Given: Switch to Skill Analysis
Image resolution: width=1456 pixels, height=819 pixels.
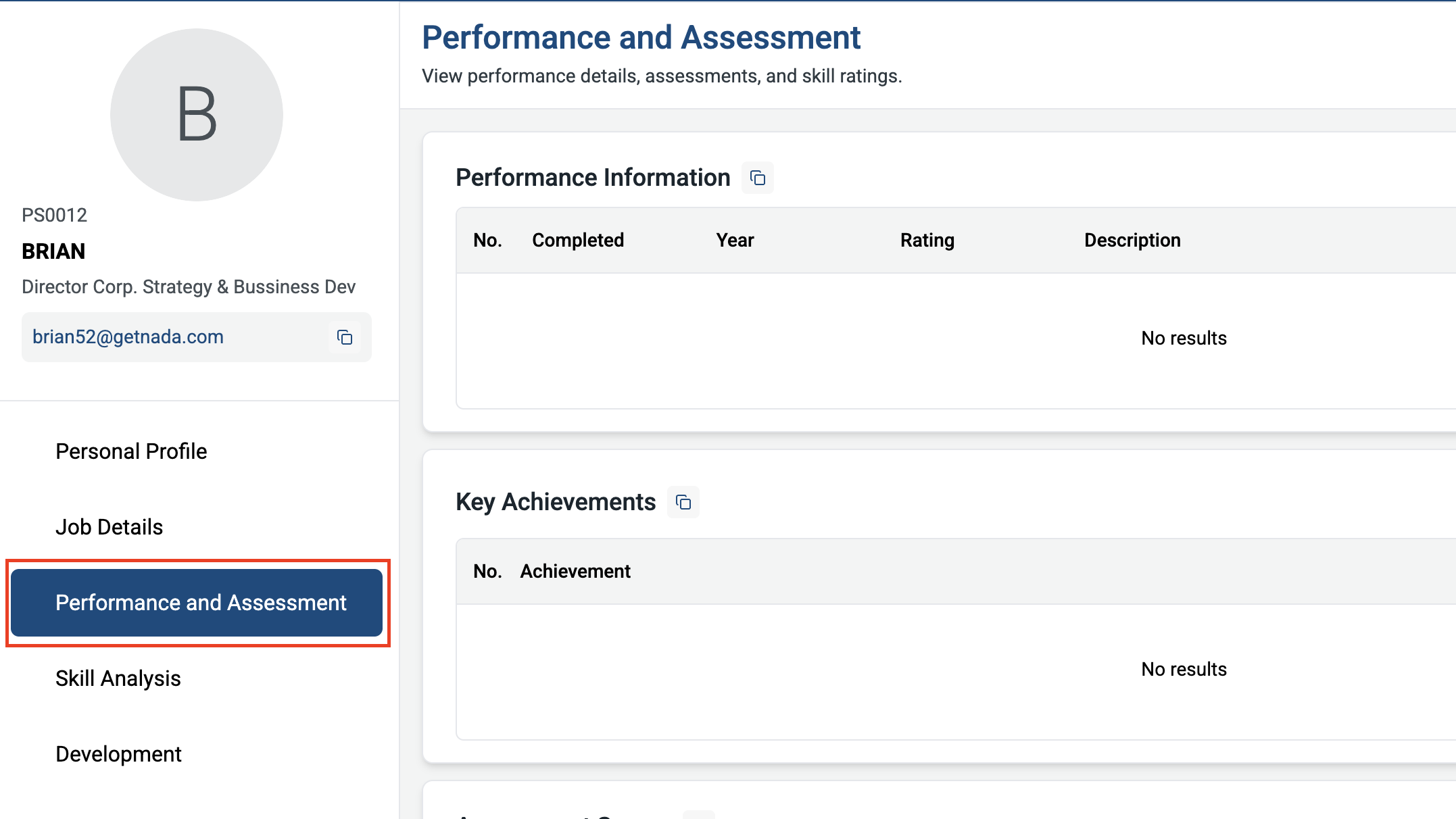Looking at the screenshot, I should [x=118, y=678].
